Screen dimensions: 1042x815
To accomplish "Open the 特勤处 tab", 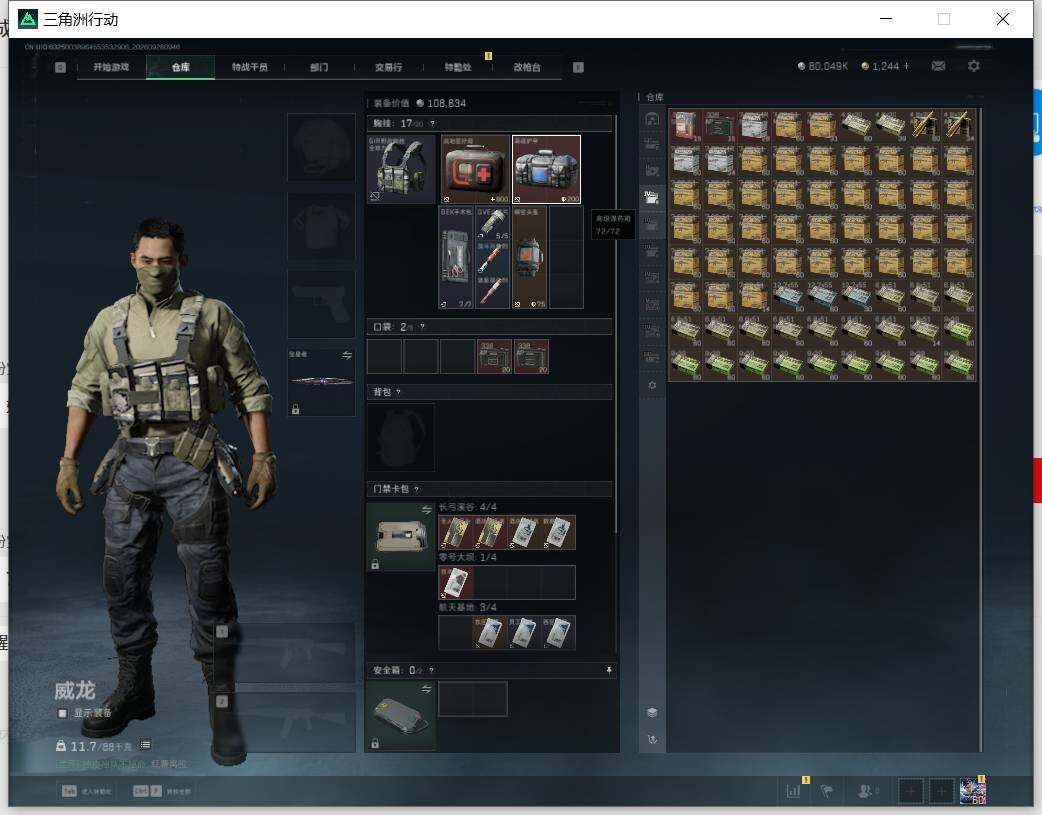I will 458,67.
